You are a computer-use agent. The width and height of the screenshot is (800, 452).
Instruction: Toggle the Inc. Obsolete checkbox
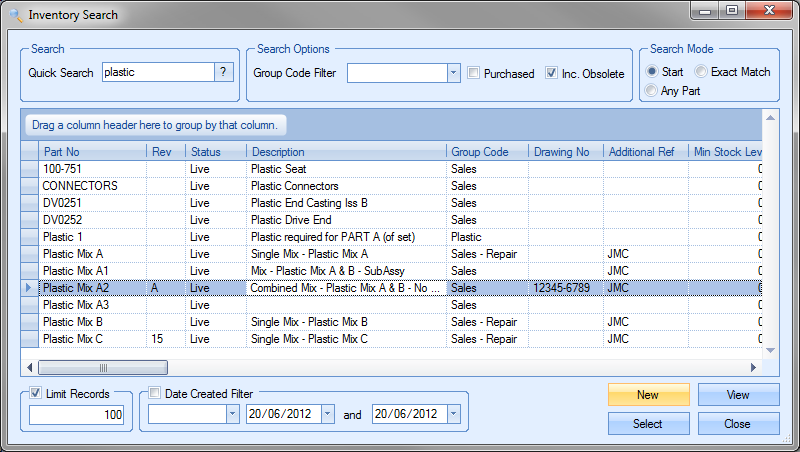point(552,73)
